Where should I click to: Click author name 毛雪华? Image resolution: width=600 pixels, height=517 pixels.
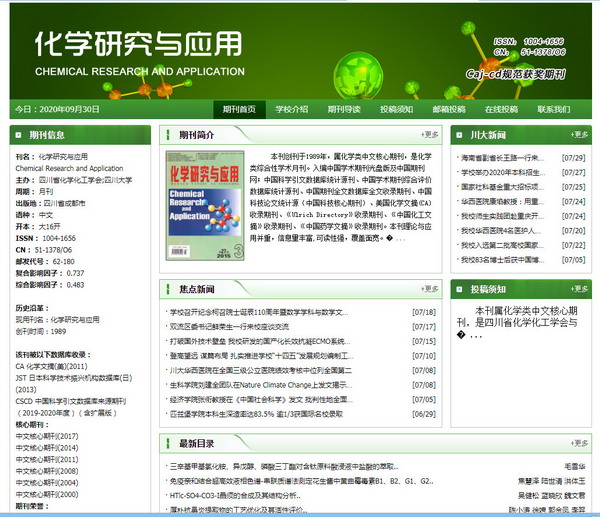click(x=575, y=467)
